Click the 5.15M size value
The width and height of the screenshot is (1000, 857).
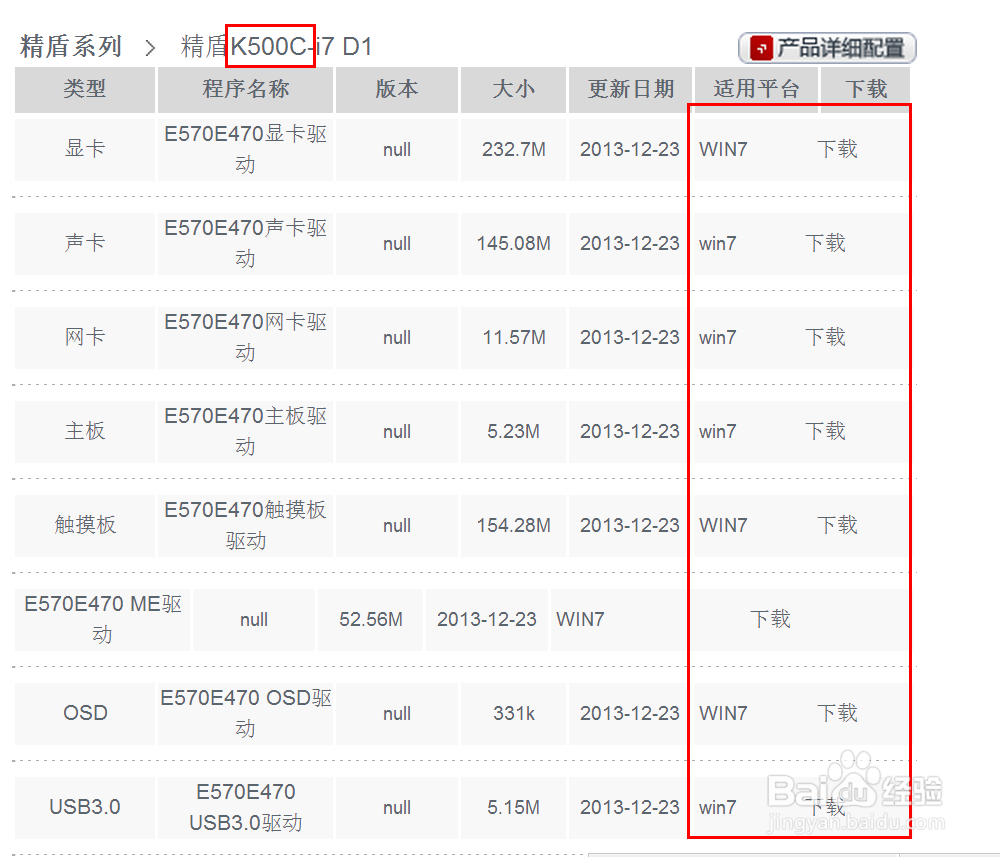pyautogui.click(x=513, y=807)
